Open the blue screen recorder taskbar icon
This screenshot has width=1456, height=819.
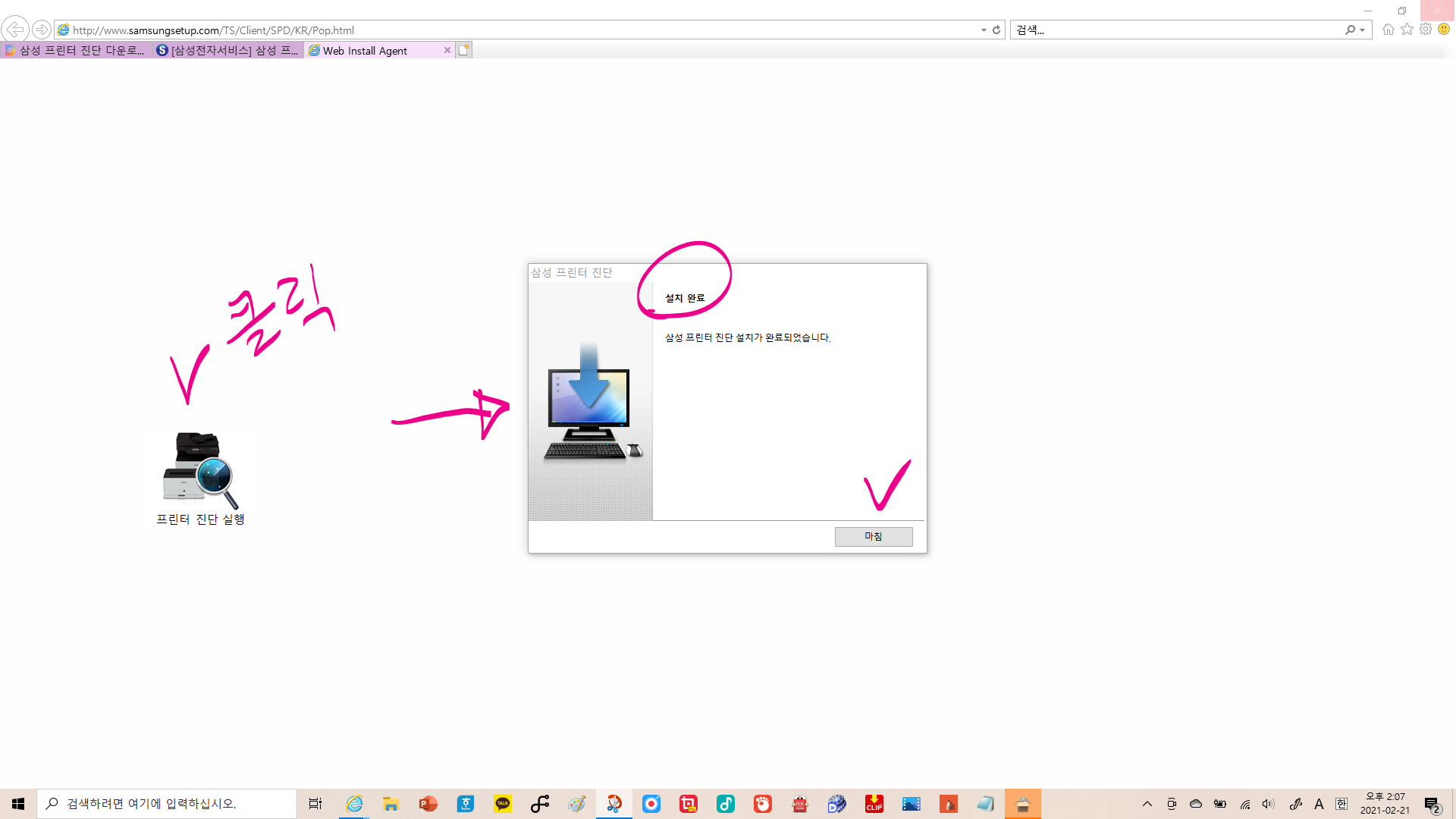click(x=651, y=804)
